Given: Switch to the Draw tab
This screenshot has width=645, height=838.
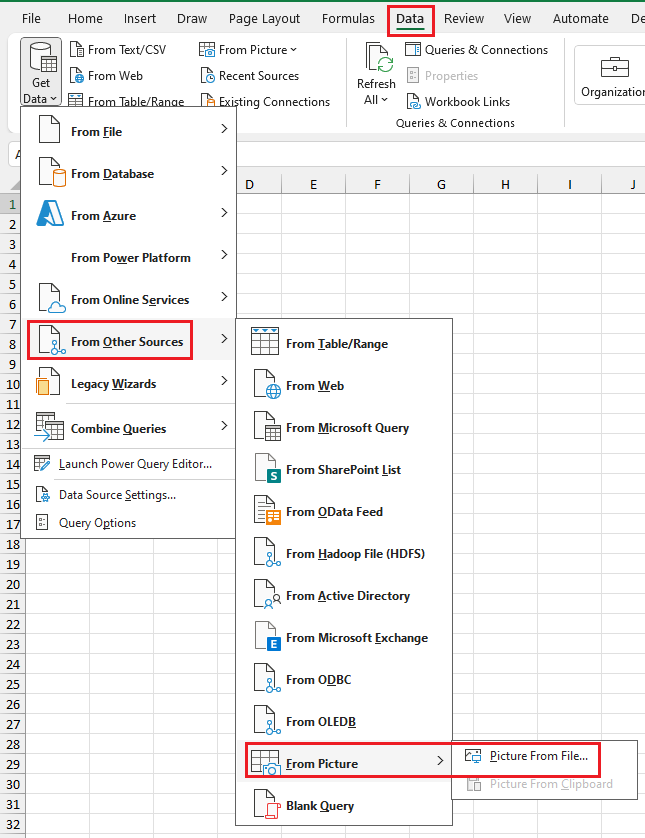Looking at the screenshot, I should [192, 19].
